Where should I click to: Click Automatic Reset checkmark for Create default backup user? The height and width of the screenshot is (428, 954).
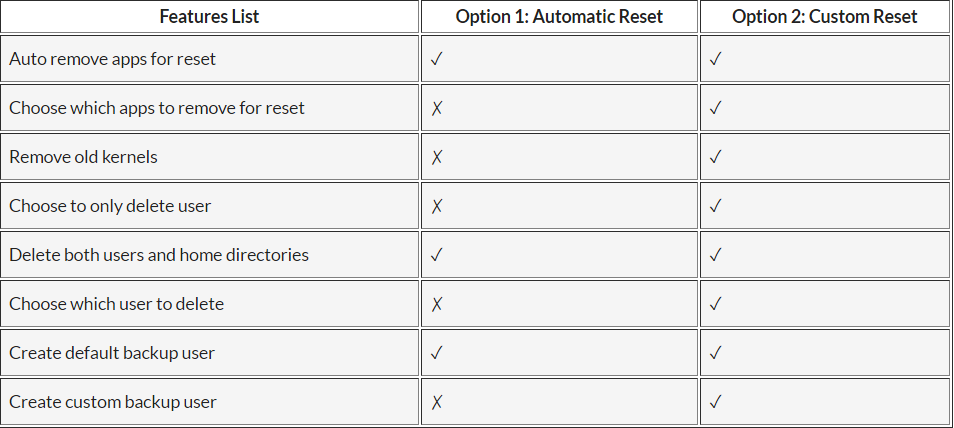[x=437, y=353]
